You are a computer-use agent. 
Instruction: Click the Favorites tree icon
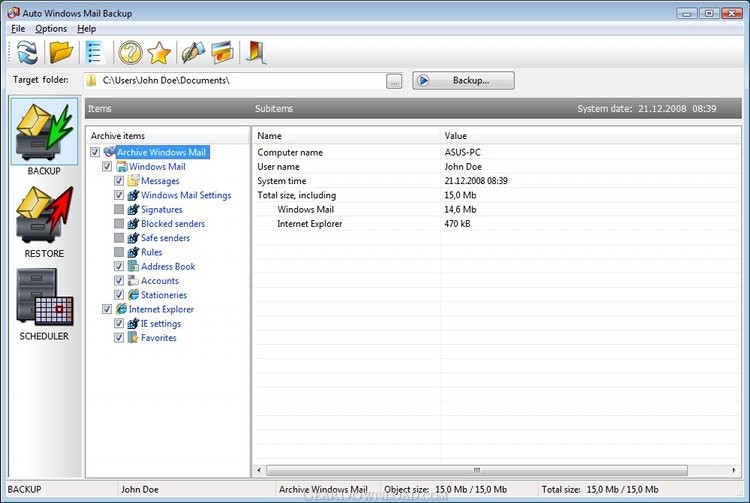(133, 338)
